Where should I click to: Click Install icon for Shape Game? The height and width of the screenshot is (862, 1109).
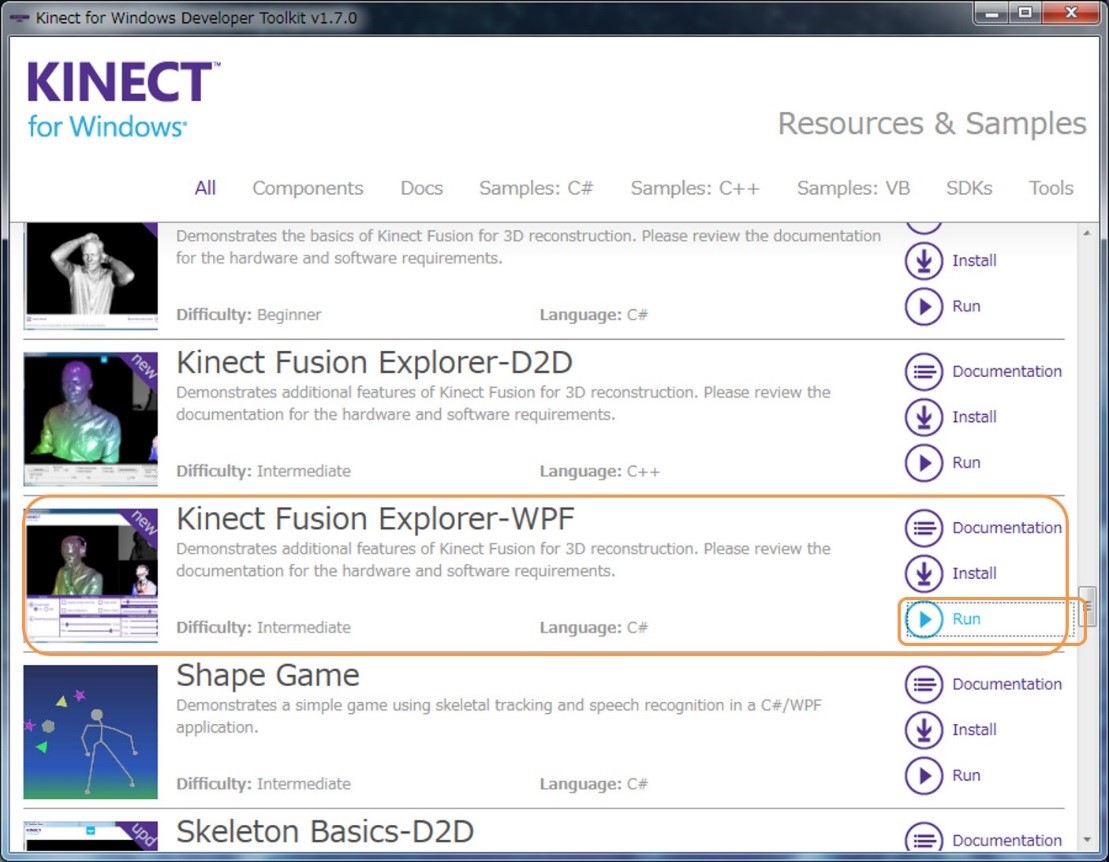tap(924, 730)
